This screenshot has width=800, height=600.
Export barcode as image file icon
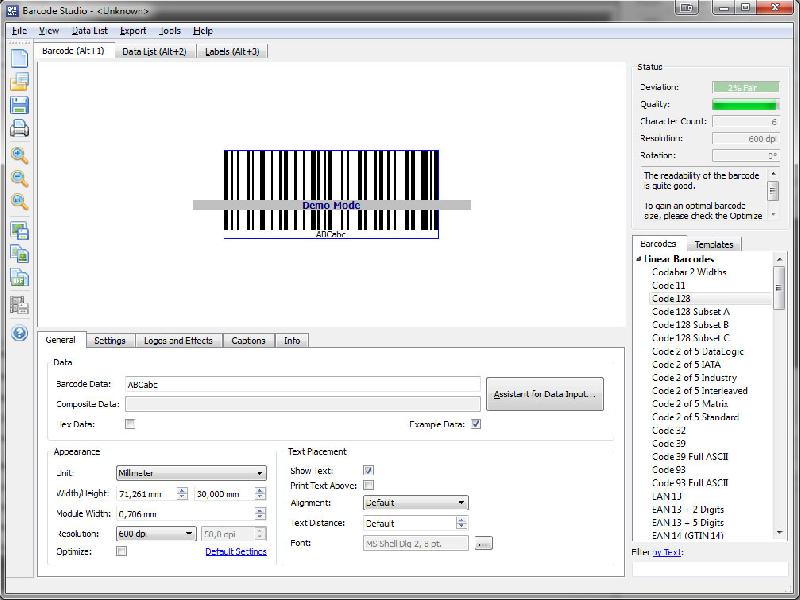pyautogui.click(x=19, y=231)
